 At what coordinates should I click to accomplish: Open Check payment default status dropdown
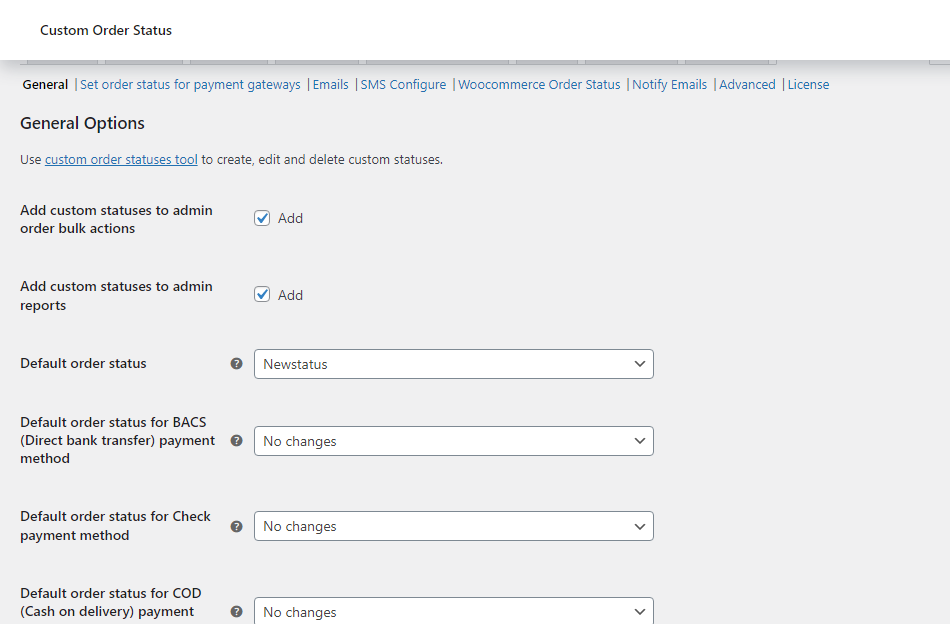(453, 526)
